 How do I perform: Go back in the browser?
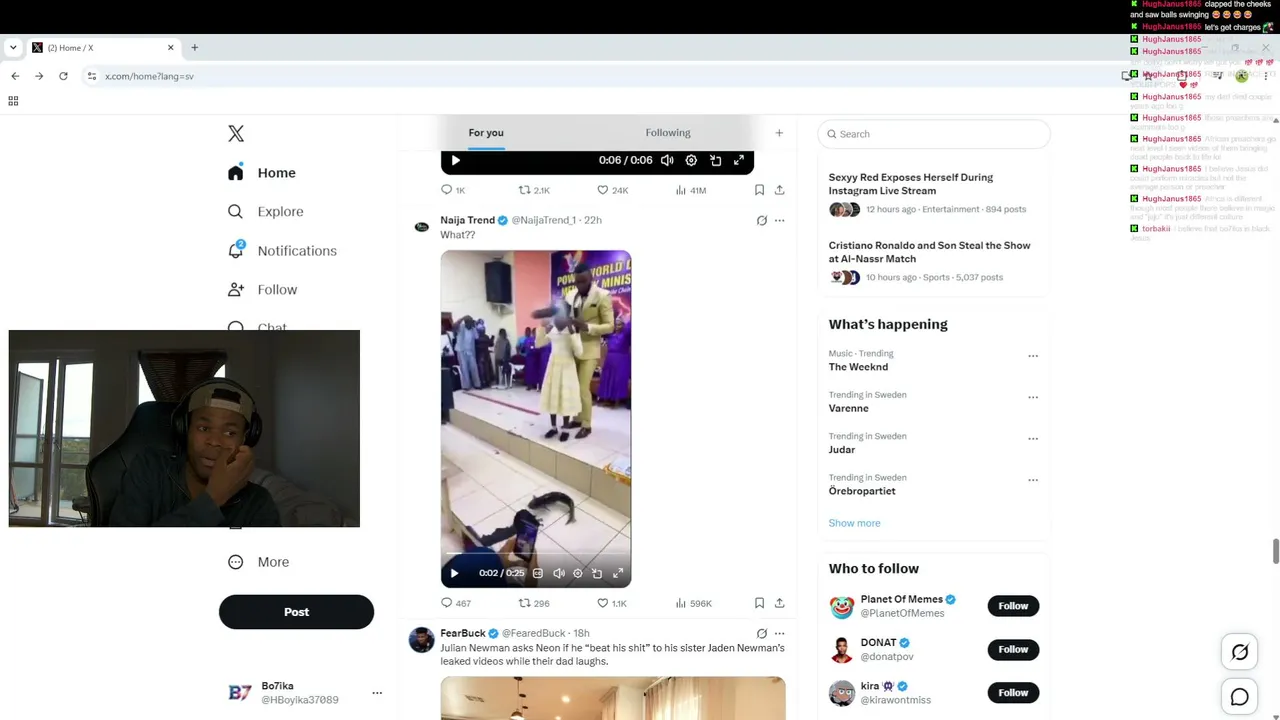tap(15, 76)
